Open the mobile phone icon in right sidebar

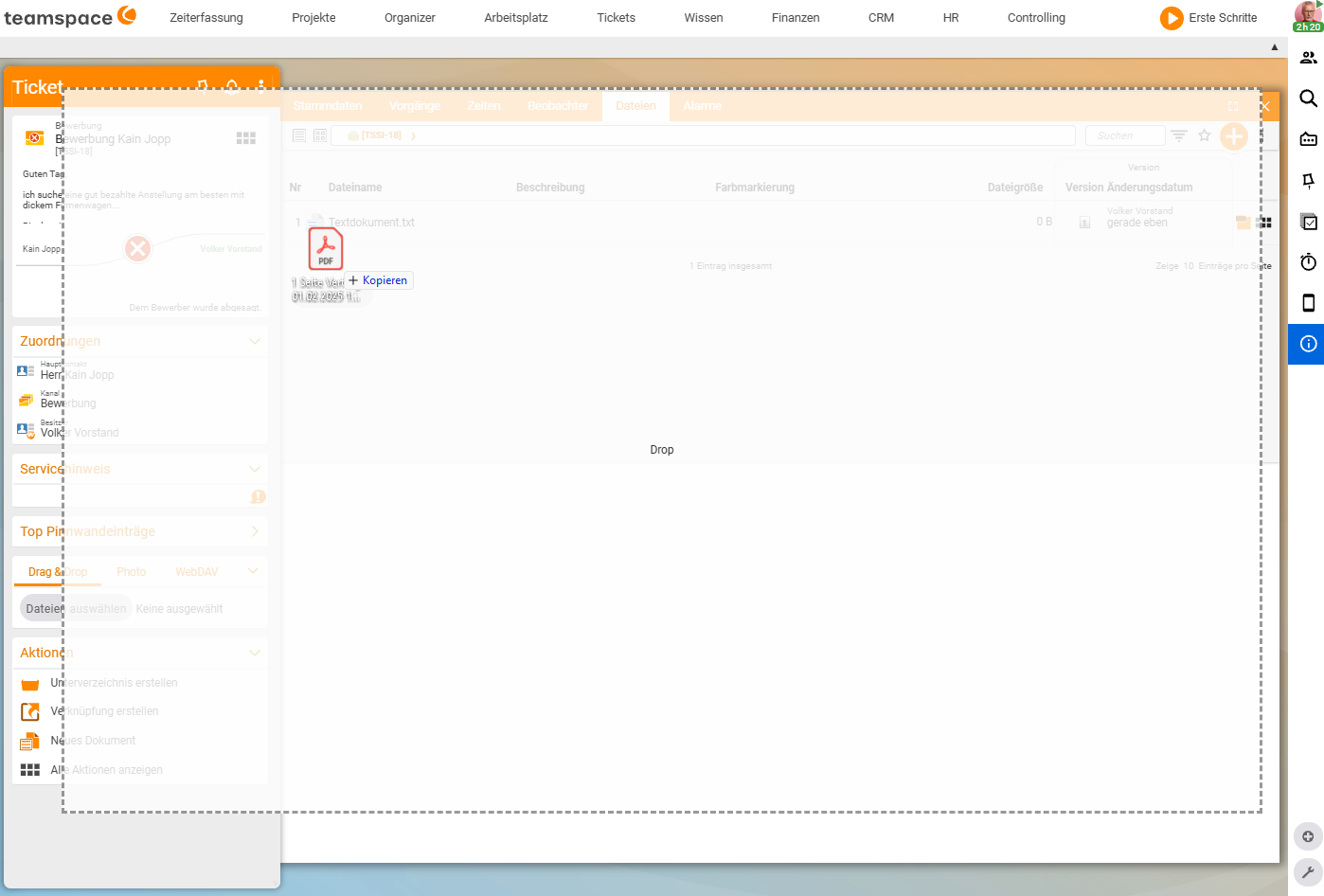coord(1308,303)
